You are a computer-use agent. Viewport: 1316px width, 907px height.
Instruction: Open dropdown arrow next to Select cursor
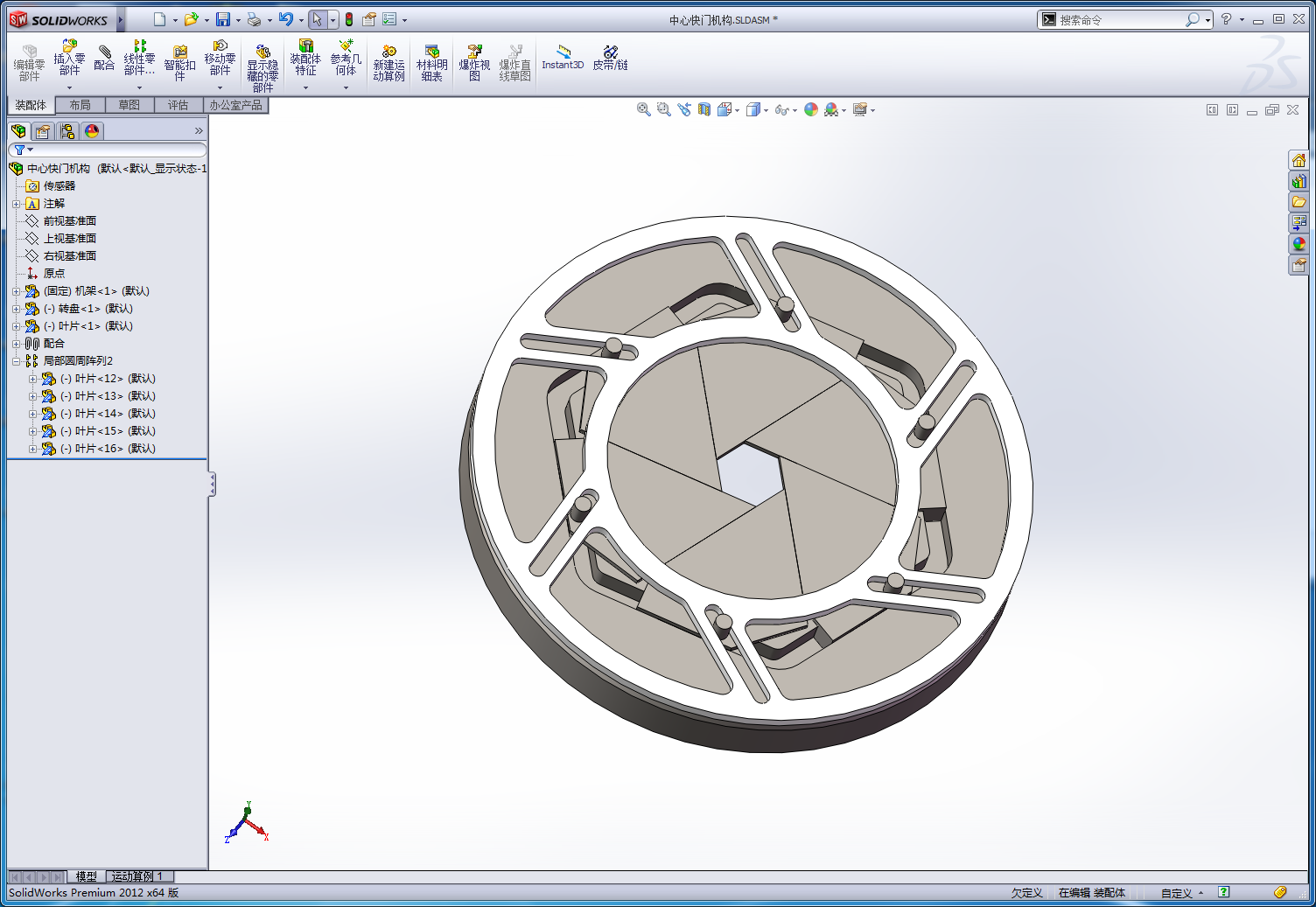(332, 20)
